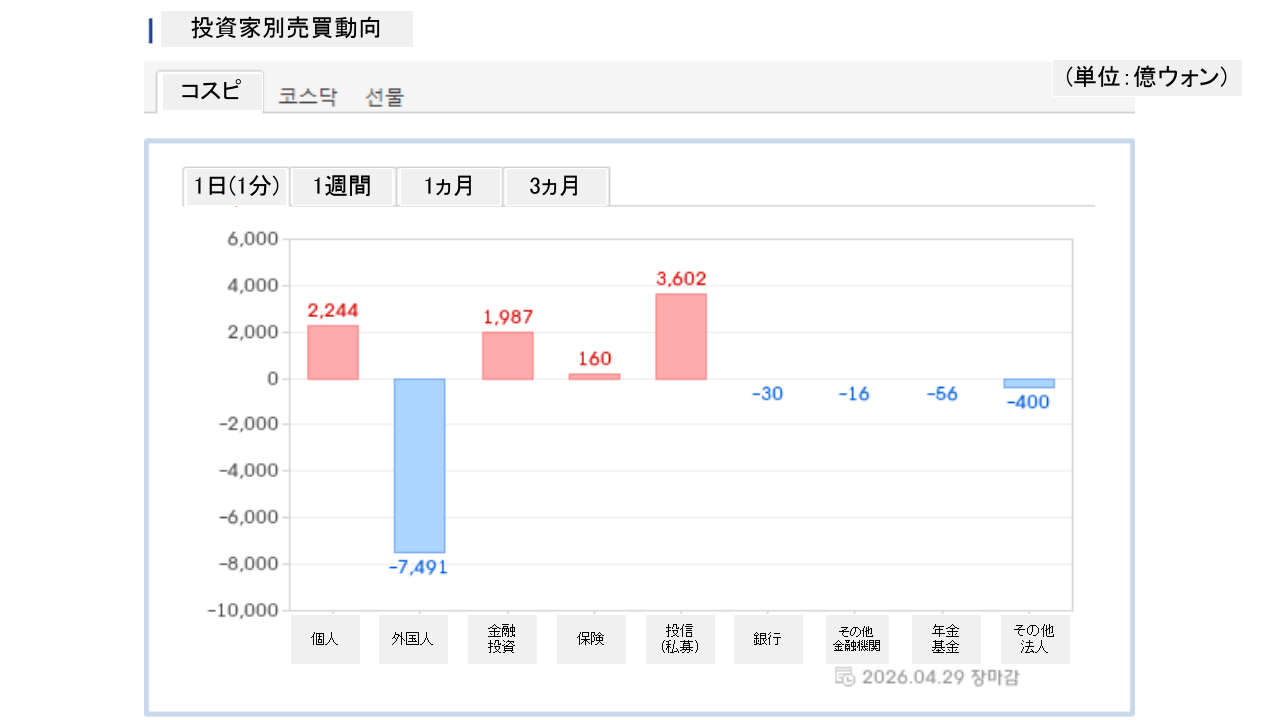Click the 保険 axis label
Image resolution: width=1280 pixels, height=720 pixels.
click(591, 640)
